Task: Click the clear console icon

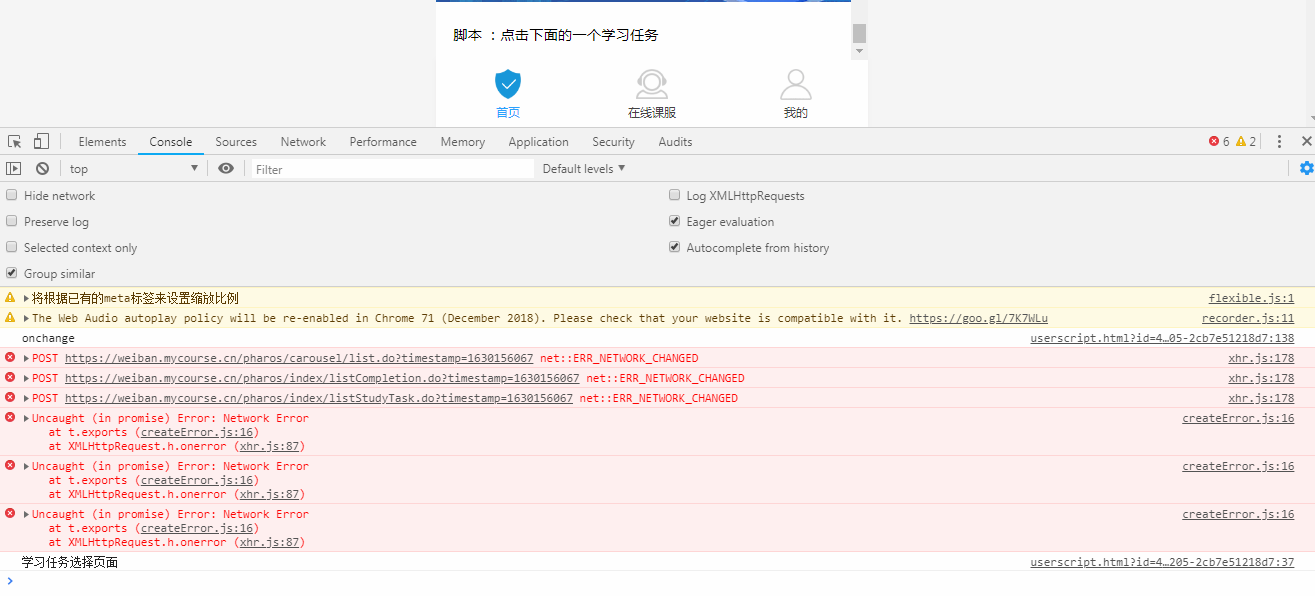Action: coord(42,169)
